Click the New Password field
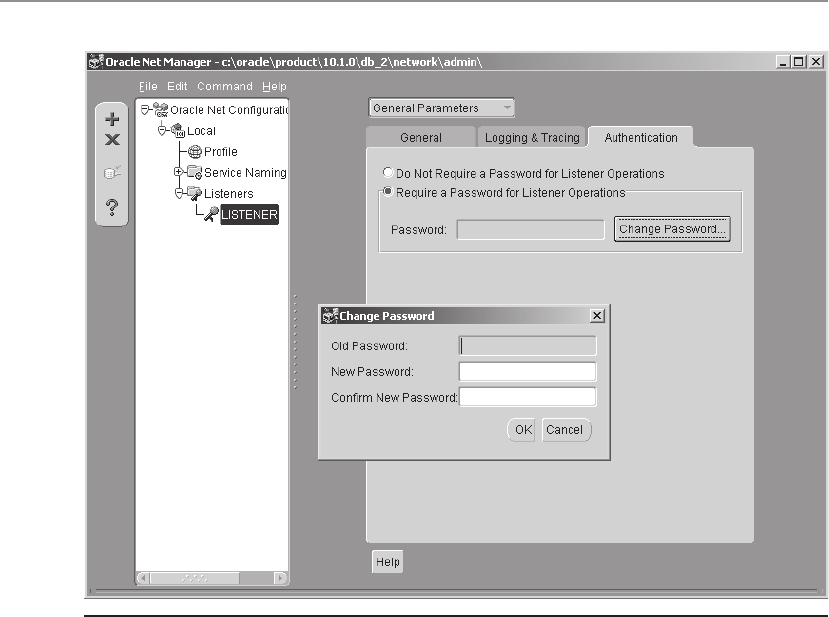Viewport: 829px width, 617px height. coord(528,371)
